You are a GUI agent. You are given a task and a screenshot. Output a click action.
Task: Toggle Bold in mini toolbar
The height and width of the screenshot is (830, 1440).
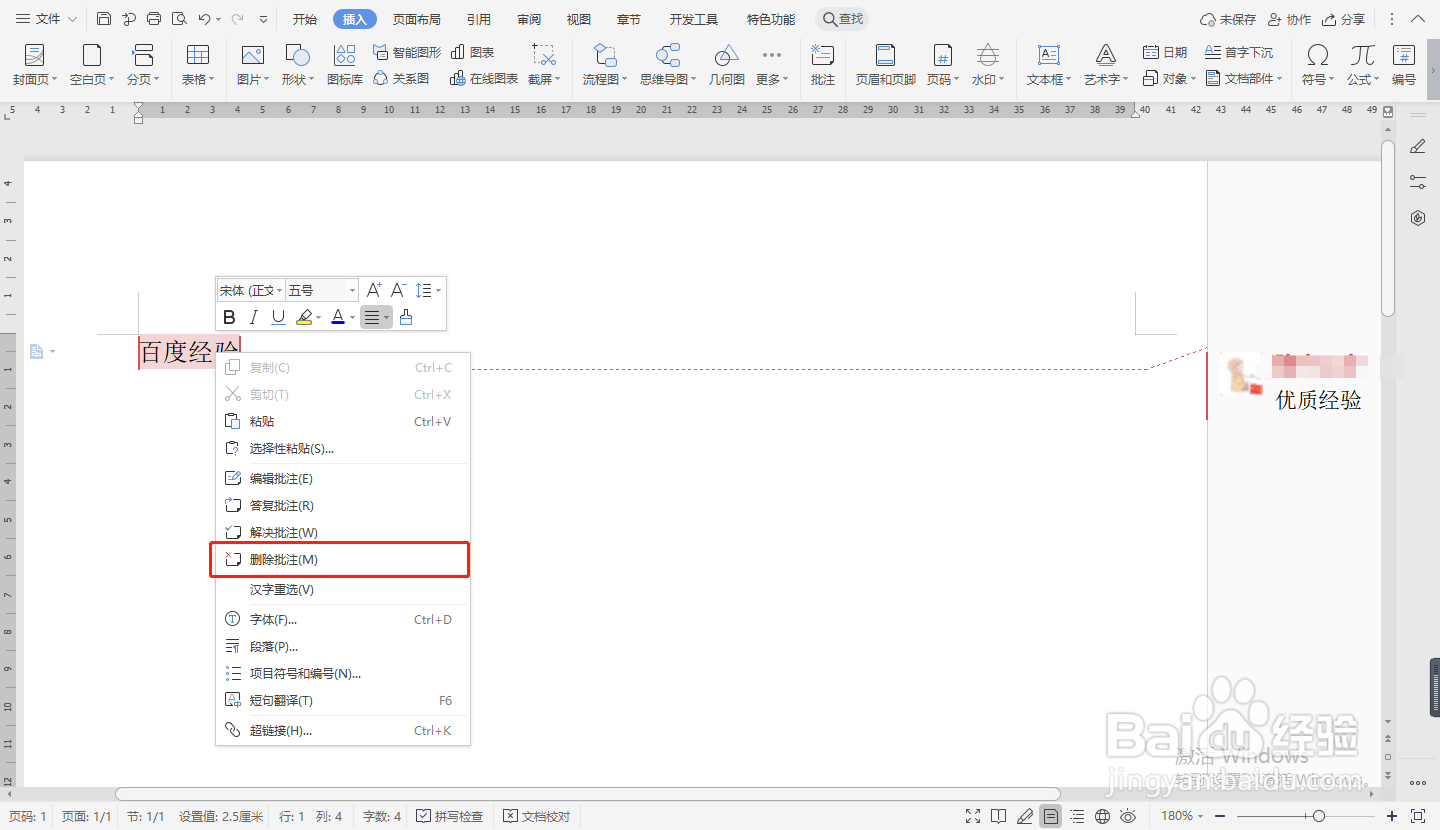[229, 317]
